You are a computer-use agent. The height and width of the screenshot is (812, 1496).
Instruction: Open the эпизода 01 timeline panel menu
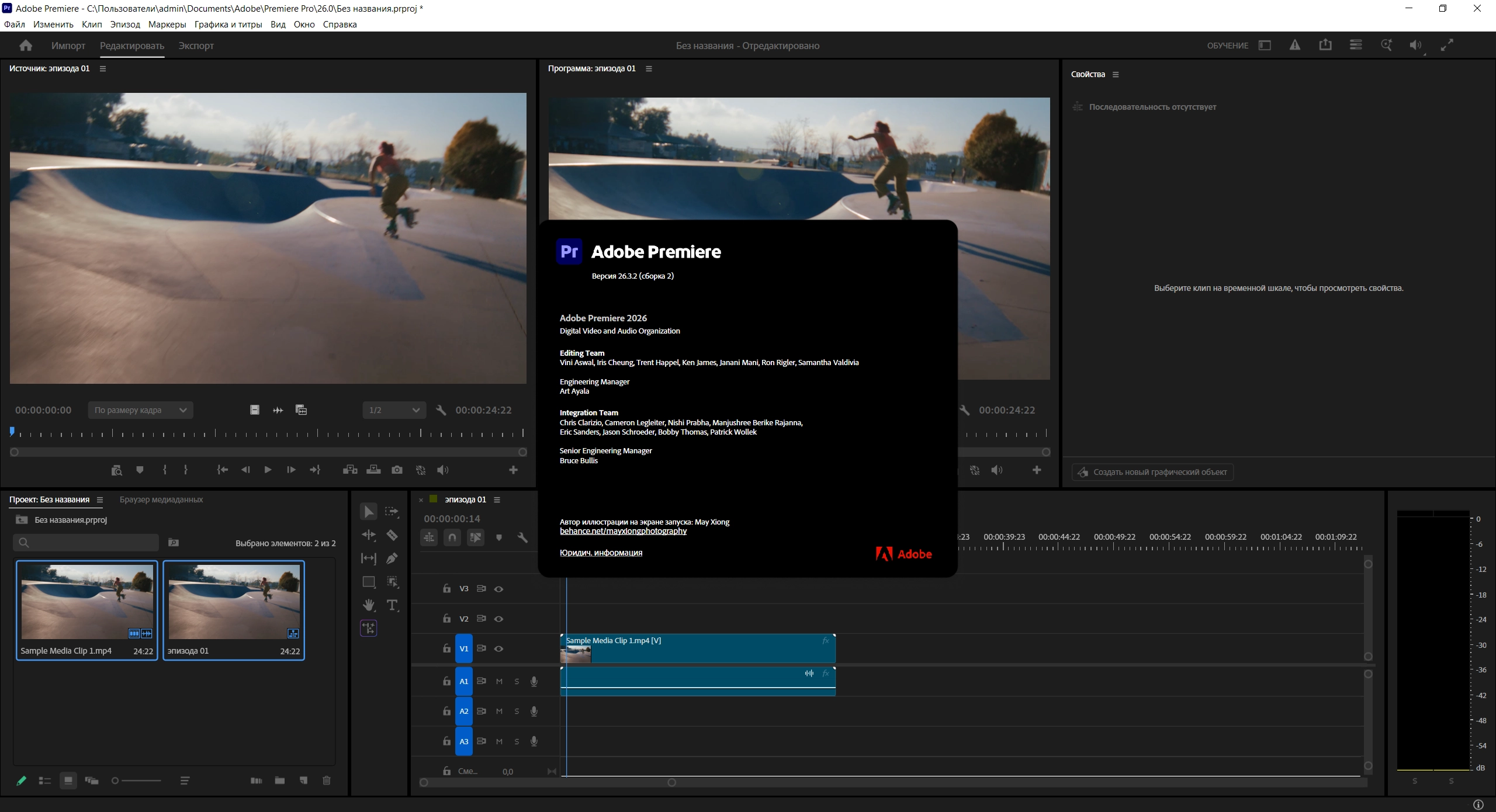(x=497, y=499)
